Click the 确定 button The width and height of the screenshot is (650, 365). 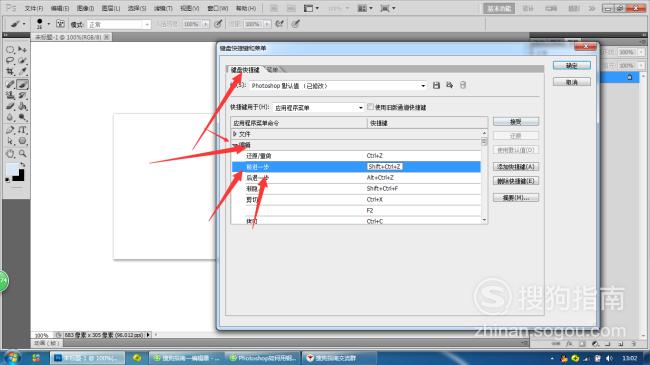(572, 66)
